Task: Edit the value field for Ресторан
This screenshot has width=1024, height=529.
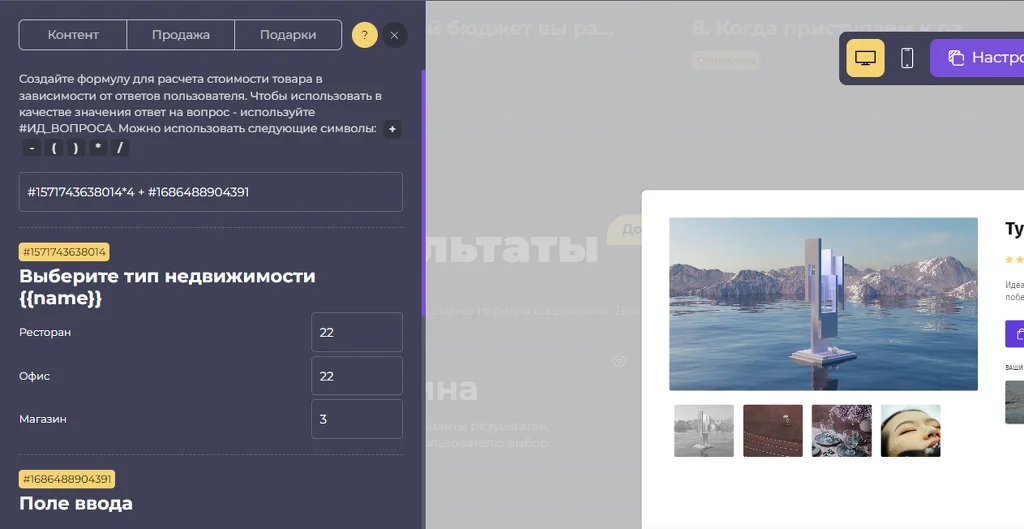Action: pos(357,332)
